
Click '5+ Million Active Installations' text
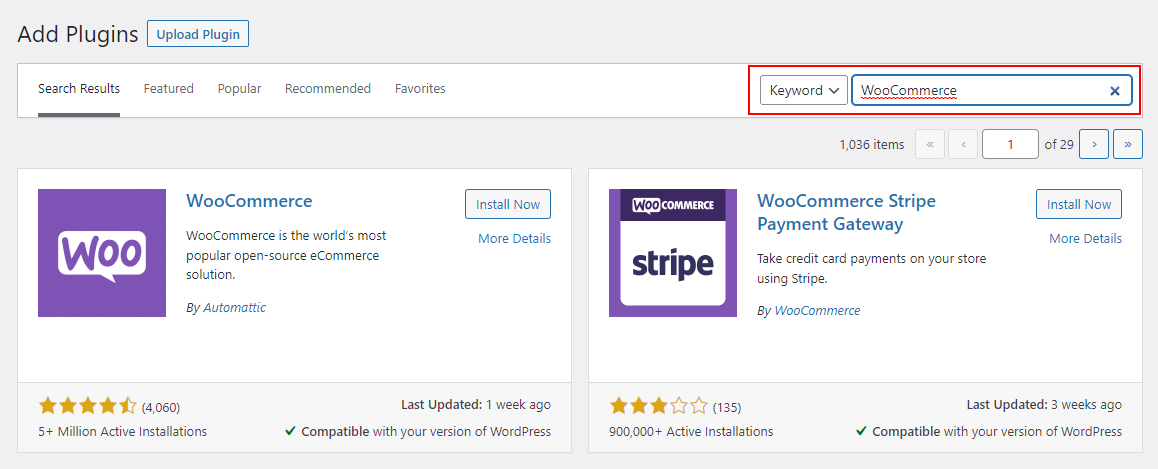[123, 431]
